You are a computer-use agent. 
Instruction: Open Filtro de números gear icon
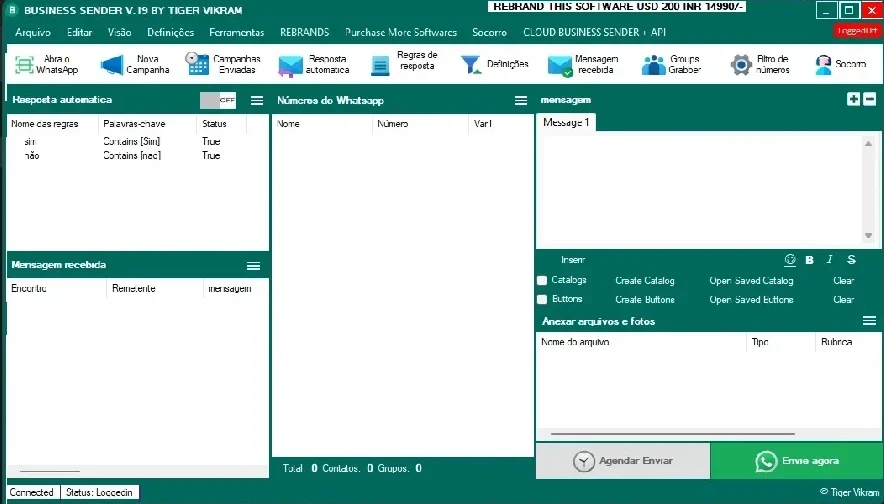[741, 65]
